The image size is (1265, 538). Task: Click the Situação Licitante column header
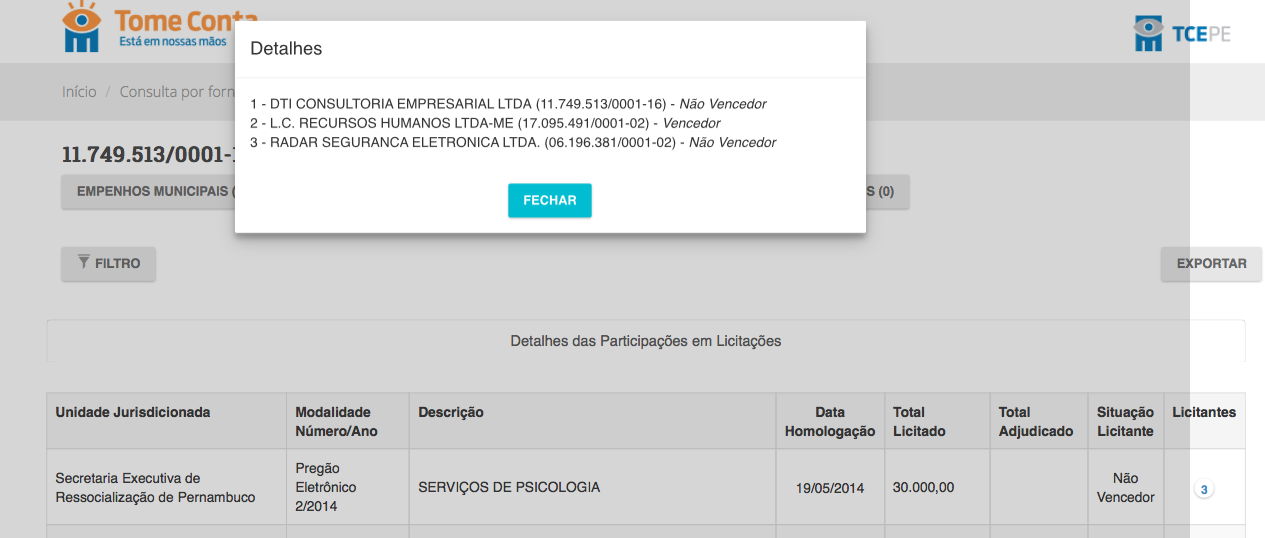pos(1125,421)
